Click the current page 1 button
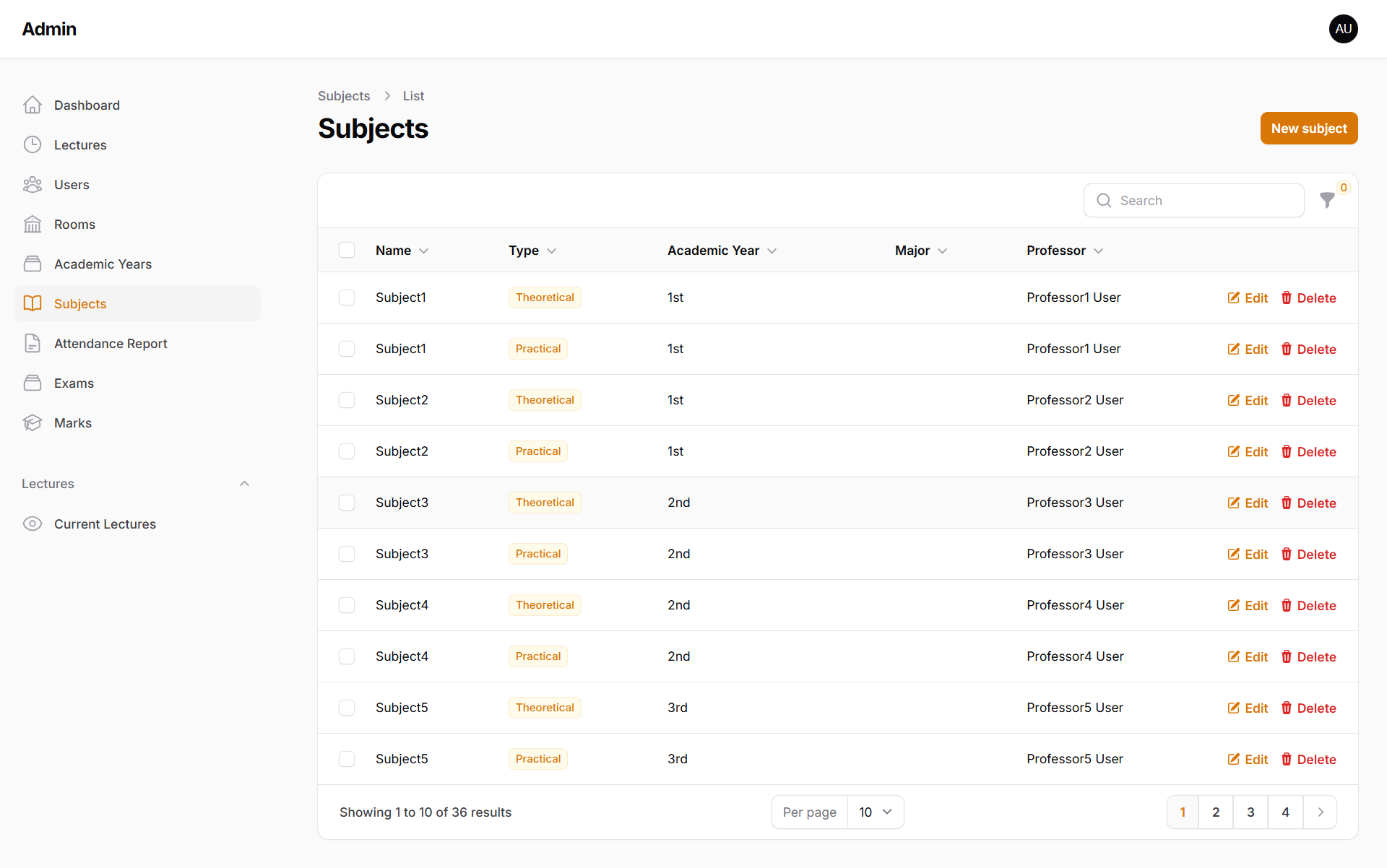Screen dimensions: 1387x868 pos(1183,812)
